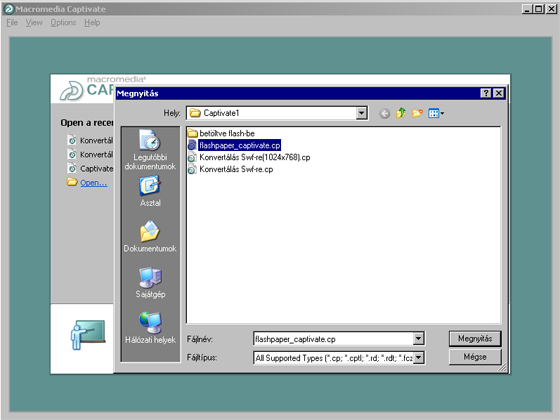560x420 pixels.
Task: Open Dokumentumok in the places bar
Action: point(150,236)
